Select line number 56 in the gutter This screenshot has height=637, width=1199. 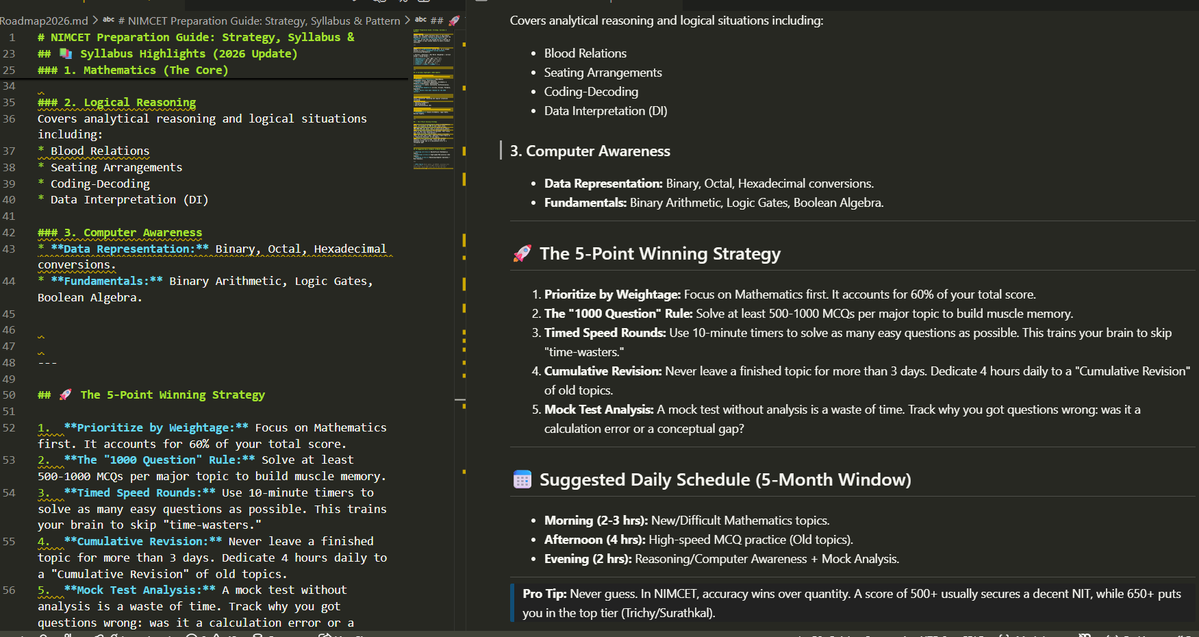click(9, 590)
